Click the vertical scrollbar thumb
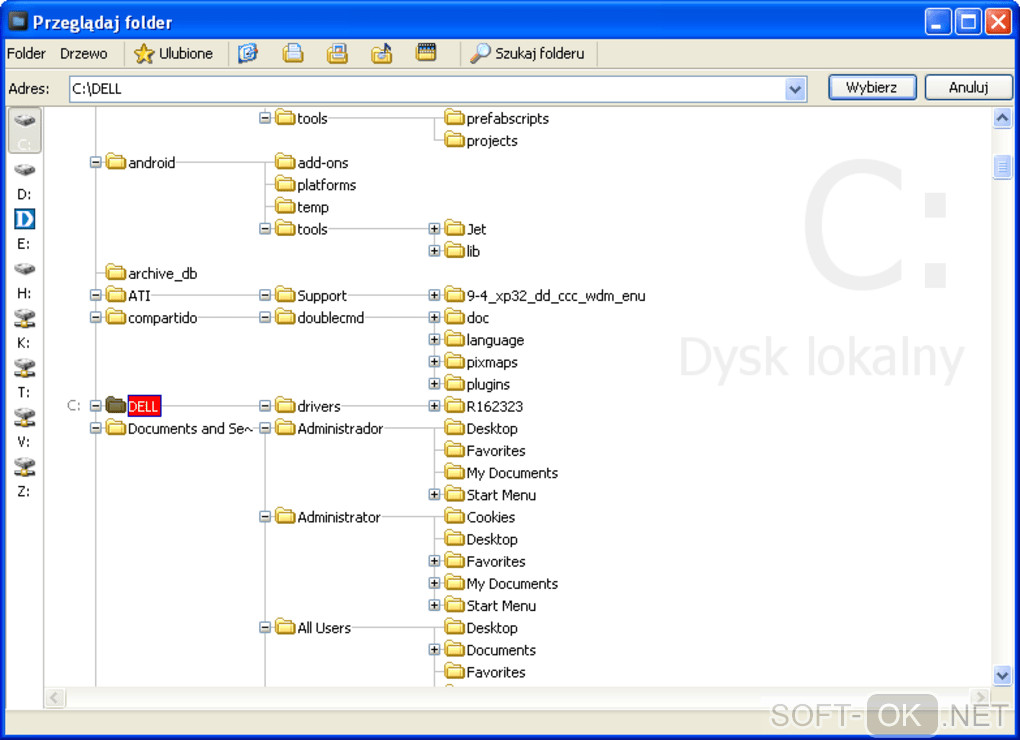1020x740 pixels. [1002, 166]
